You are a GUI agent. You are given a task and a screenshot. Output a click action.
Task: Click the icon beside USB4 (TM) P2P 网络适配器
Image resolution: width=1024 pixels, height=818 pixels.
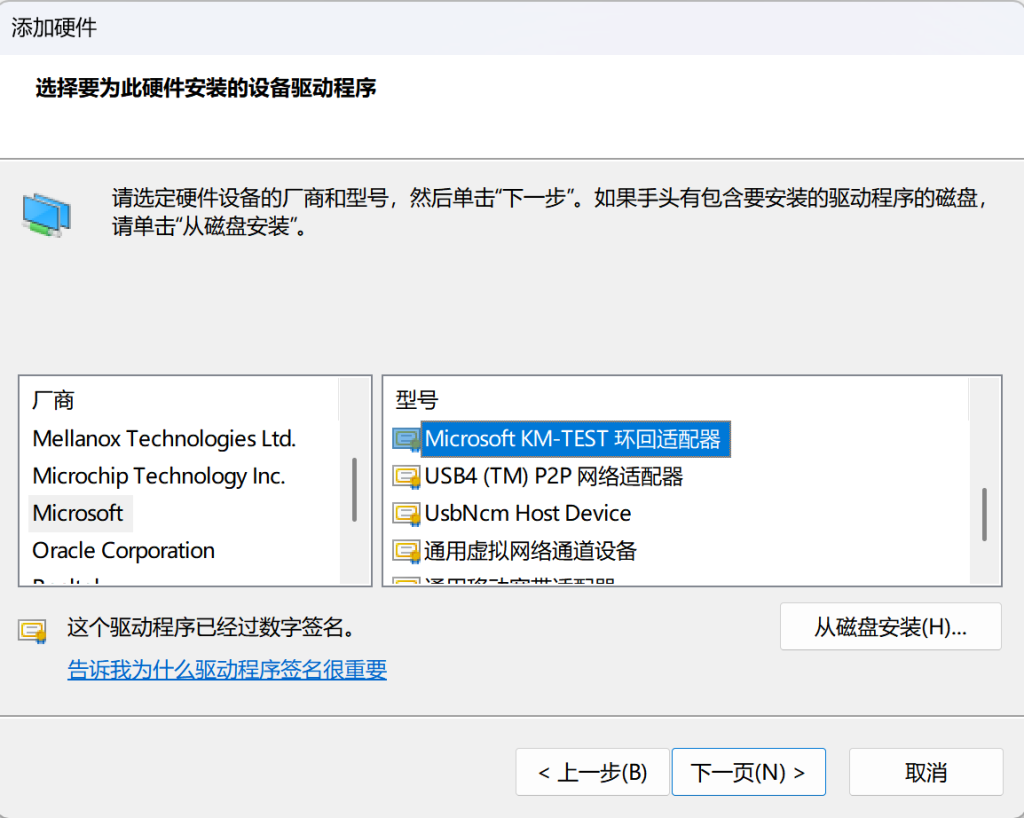tap(406, 477)
